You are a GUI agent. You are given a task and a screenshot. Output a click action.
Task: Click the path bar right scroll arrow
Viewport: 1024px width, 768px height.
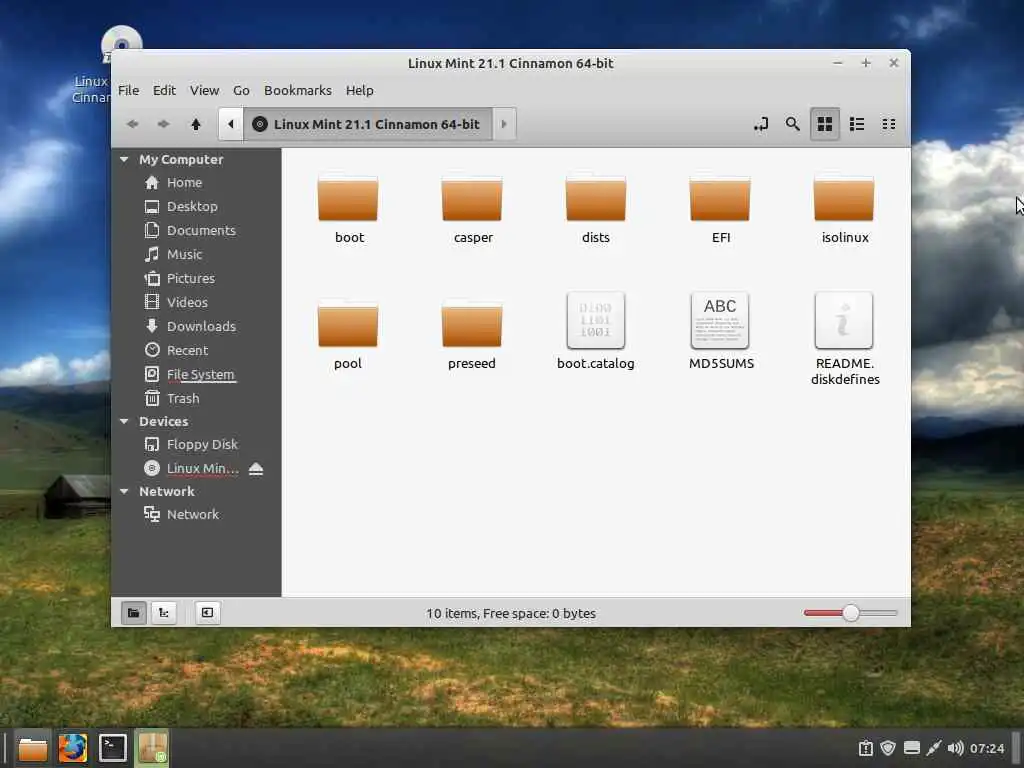(504, 124)
